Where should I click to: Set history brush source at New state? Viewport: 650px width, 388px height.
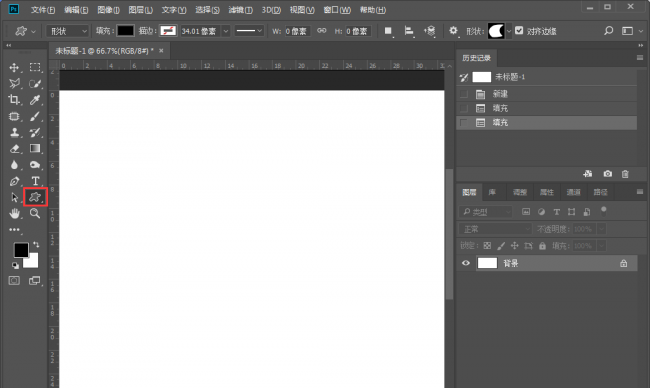[x=464, y=94]
